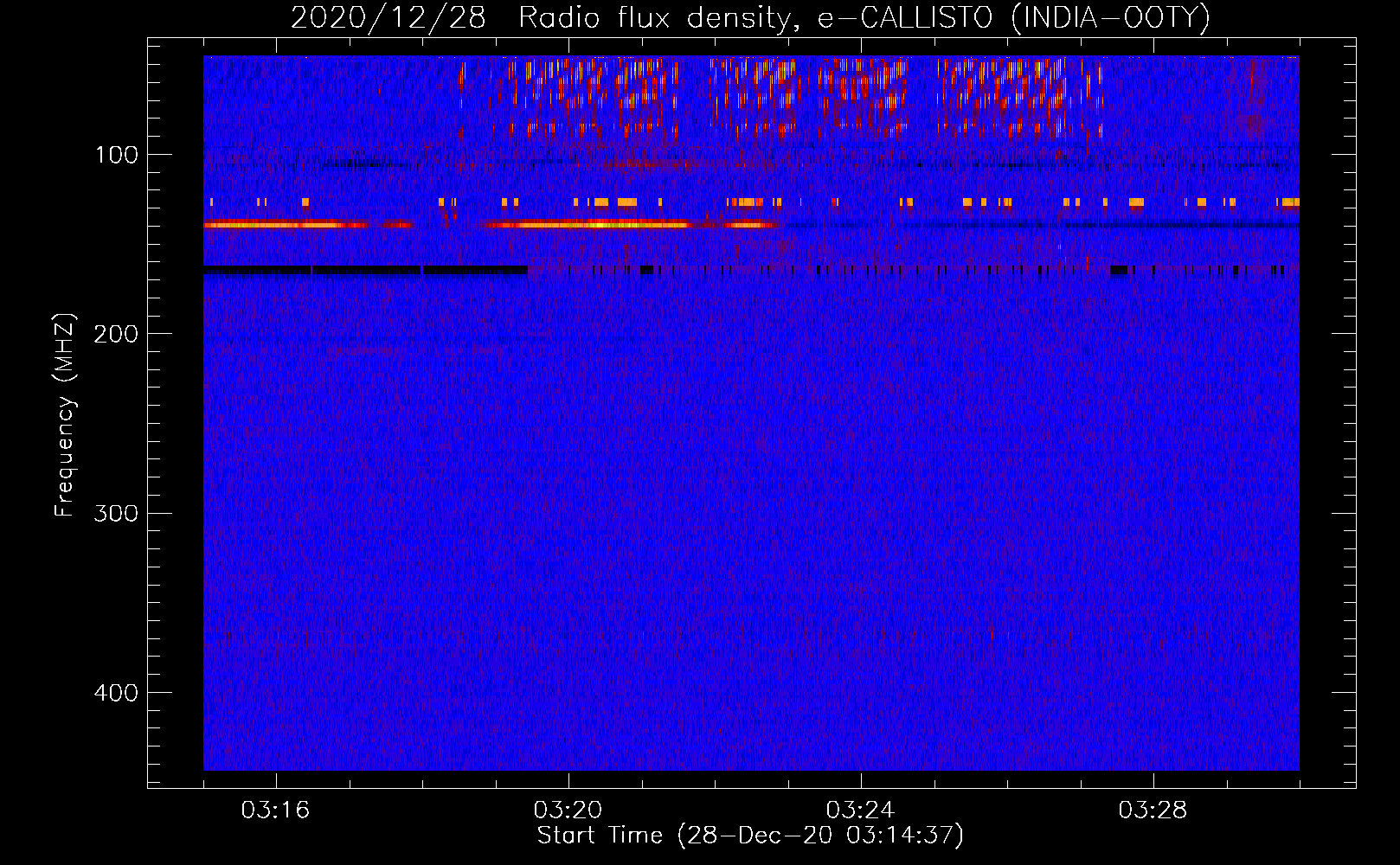Click the 03:28 time tick label
This screenshot has height=865, width=1400.
(1153, 811)
